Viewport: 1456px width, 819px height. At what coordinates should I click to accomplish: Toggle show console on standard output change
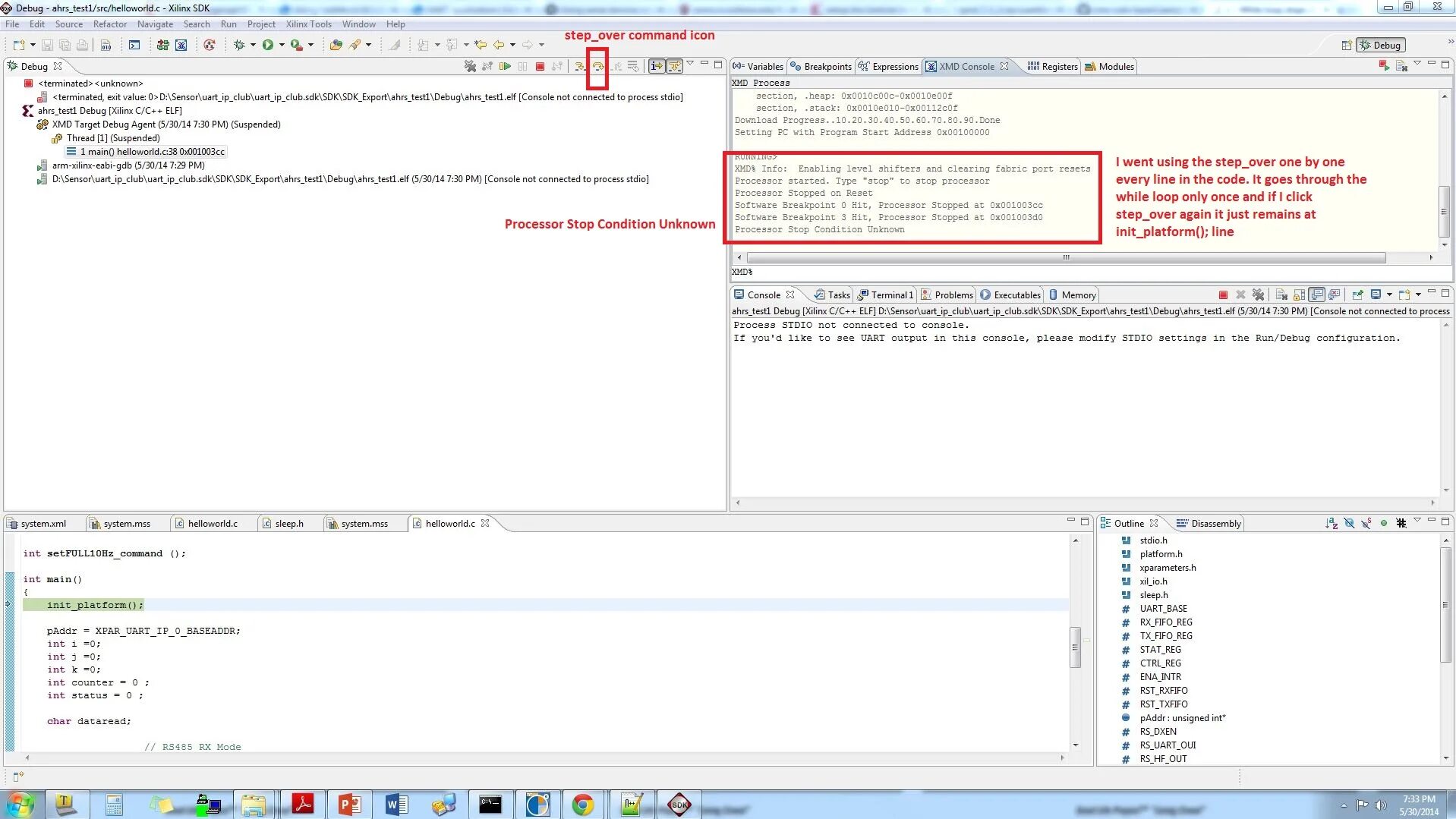click(1317, 295)
